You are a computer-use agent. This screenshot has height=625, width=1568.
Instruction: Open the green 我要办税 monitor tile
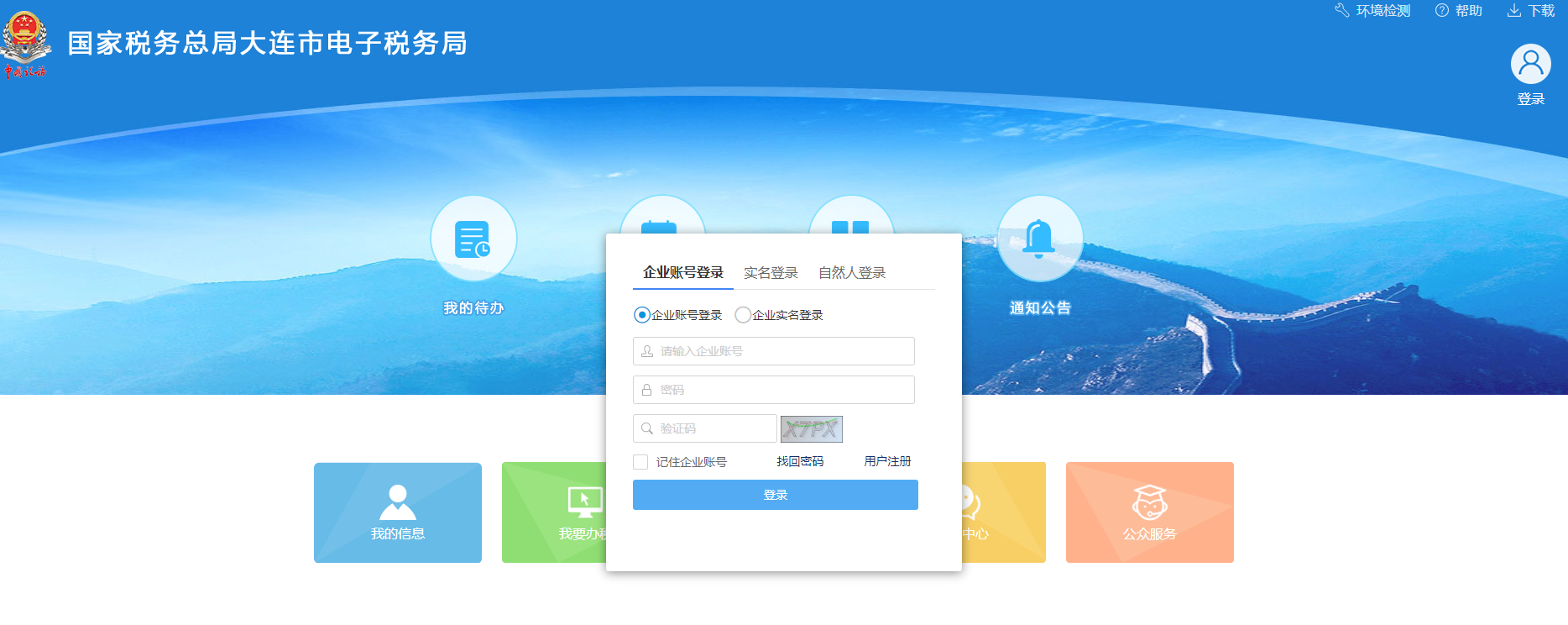554,512
